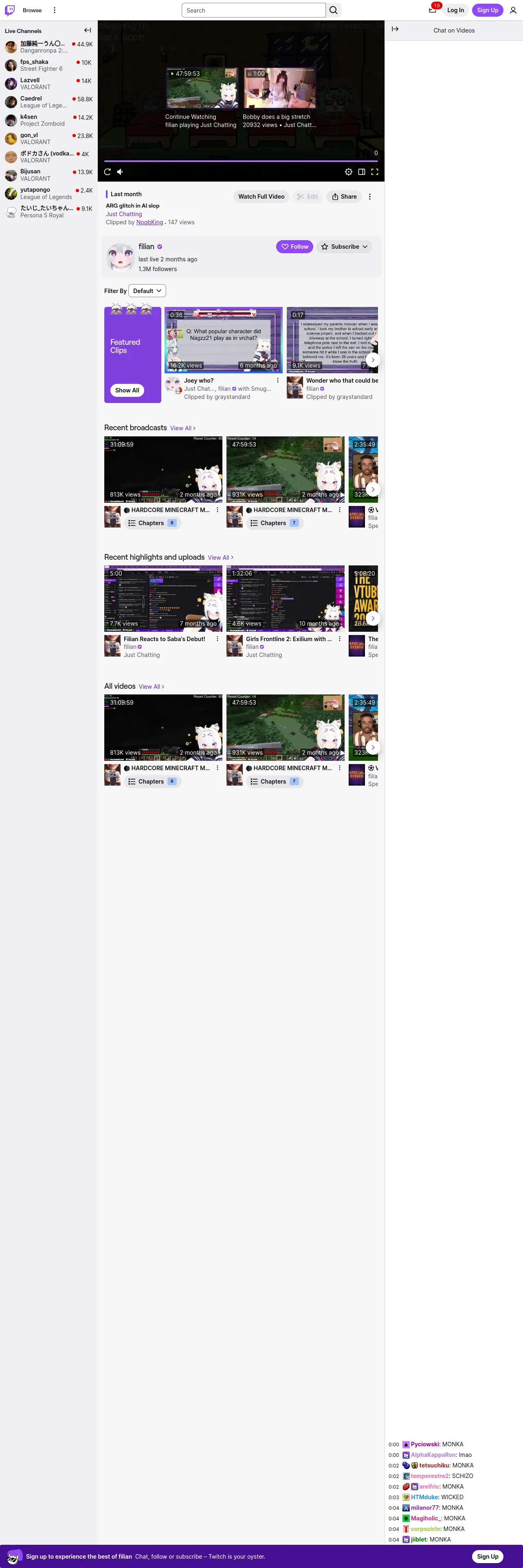523x1568 pixels.
Task: Advance the Recent highlights carousel
Action: coord(373,618)
